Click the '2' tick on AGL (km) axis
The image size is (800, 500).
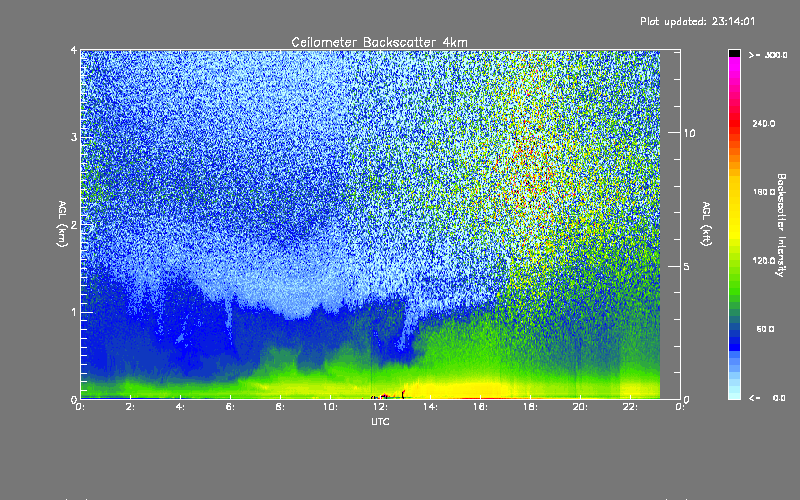(x=74, y=225)
